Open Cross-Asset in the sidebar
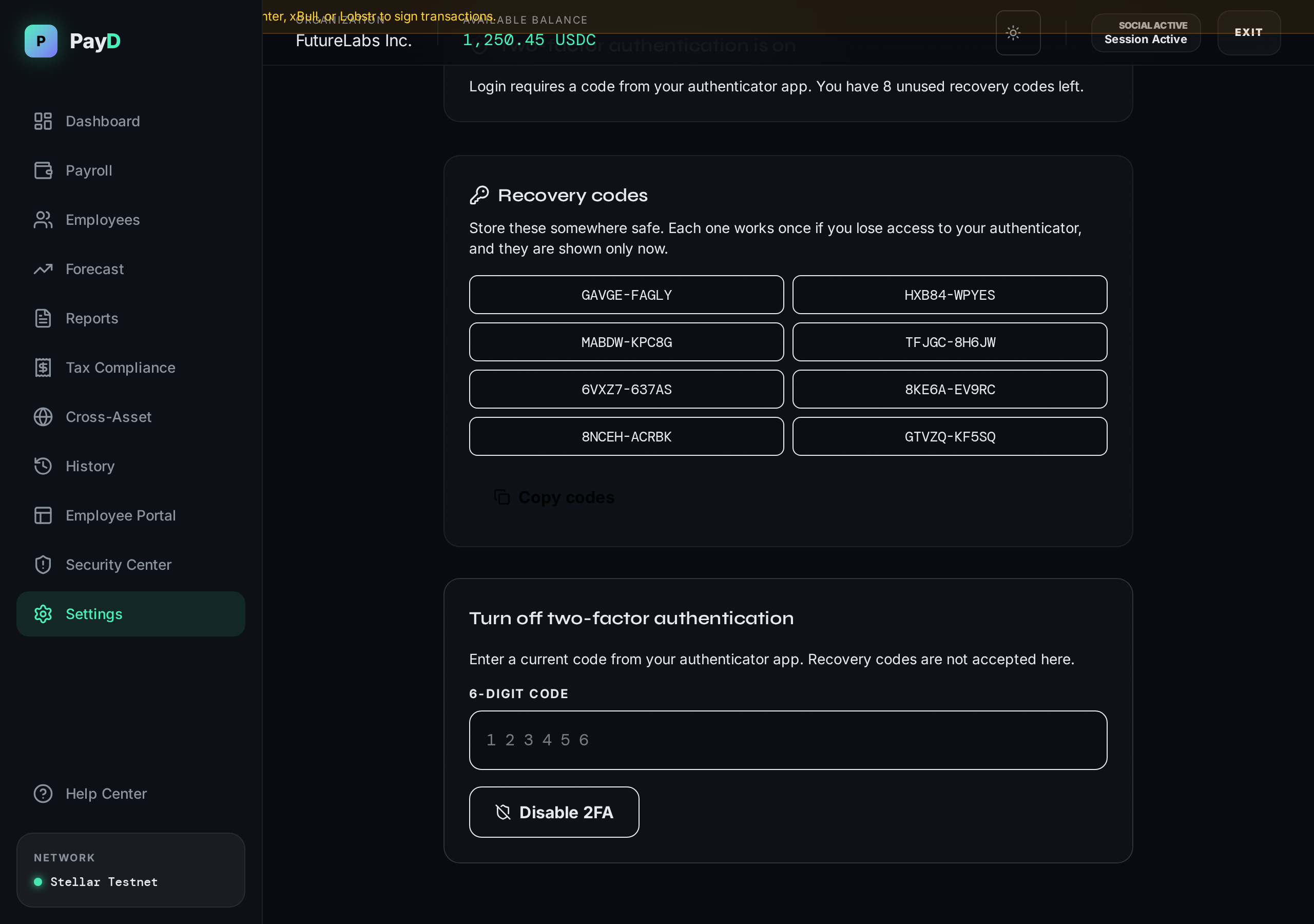Image resolution: width=1314 pixels, height=924 pixels. pyautogui.click(x=130, y=416)
